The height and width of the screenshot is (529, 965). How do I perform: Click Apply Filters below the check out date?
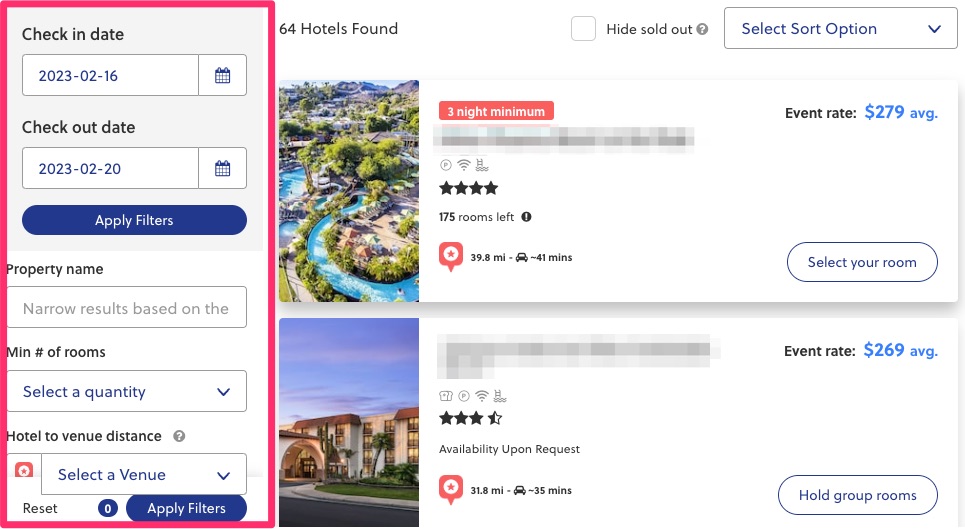(x=134, y=220)
